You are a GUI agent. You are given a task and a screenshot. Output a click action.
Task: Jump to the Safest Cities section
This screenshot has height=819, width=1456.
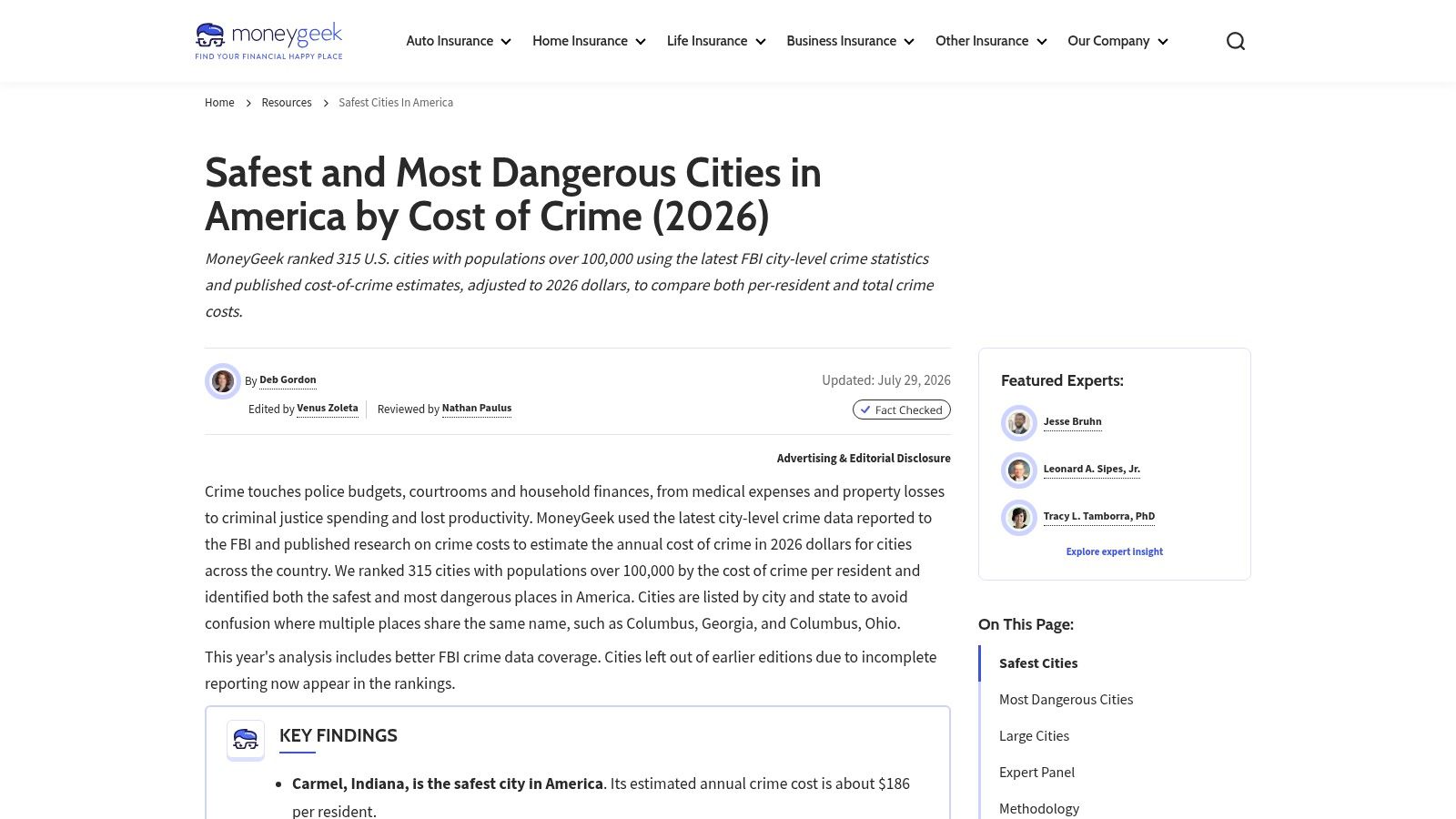(x=1038, y=663)
